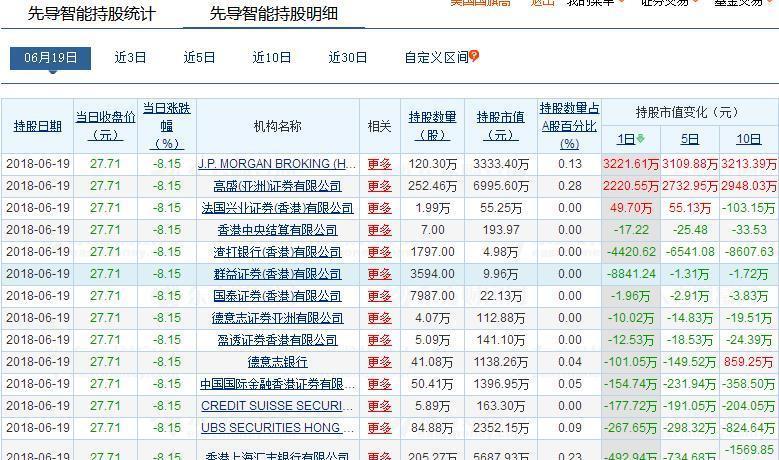Open the 高盛(亚洲)证券有限公司 link
The width and height of the screenshot is (779, 460).
click(277, 186)
